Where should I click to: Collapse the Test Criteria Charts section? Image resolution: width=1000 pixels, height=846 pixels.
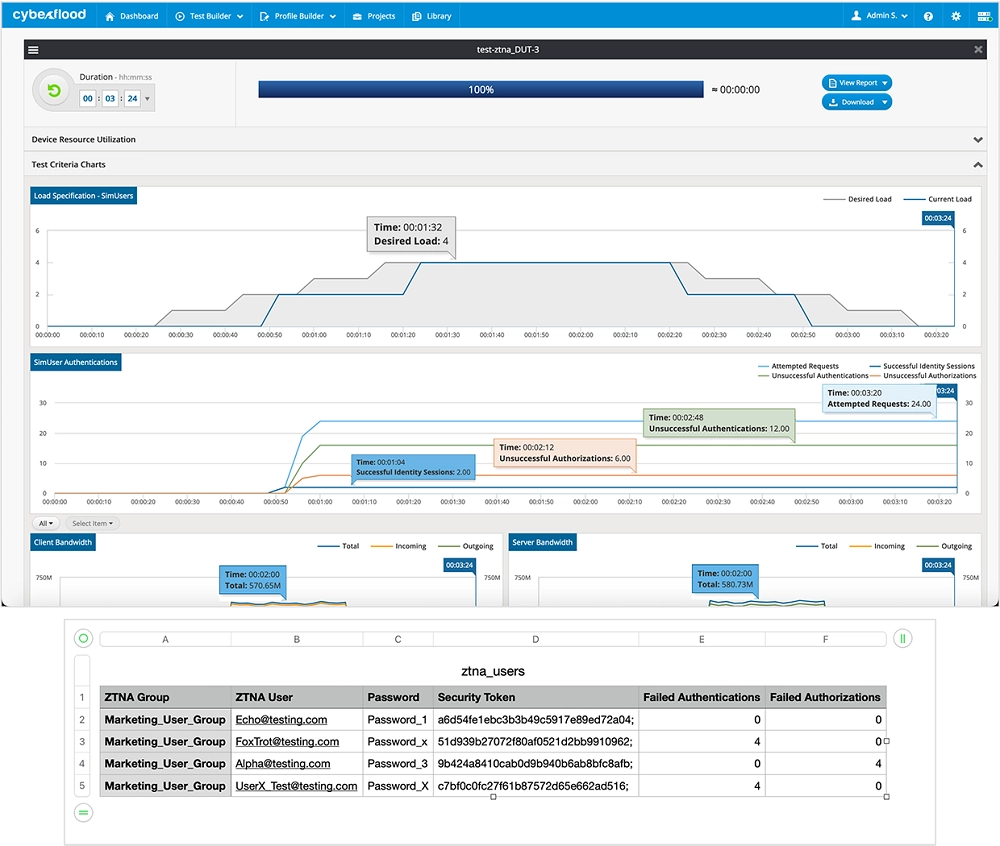(x=977, y=164)
